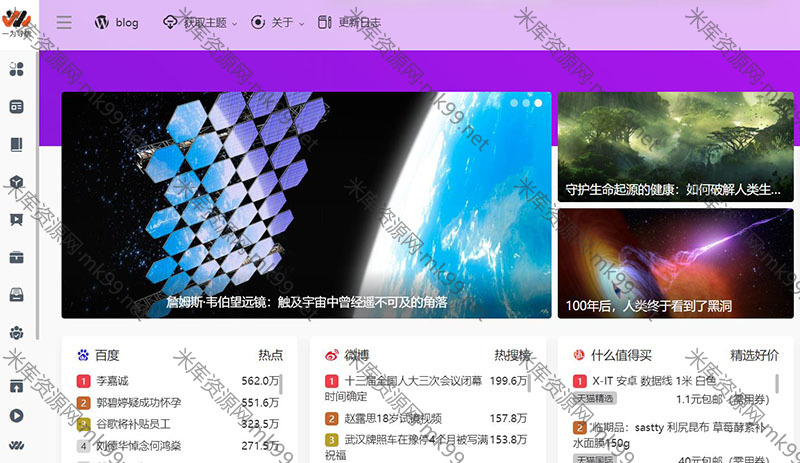
Task: Click the circle target icon for 关于
Action: pyautogui.click(x=258, y=22)
